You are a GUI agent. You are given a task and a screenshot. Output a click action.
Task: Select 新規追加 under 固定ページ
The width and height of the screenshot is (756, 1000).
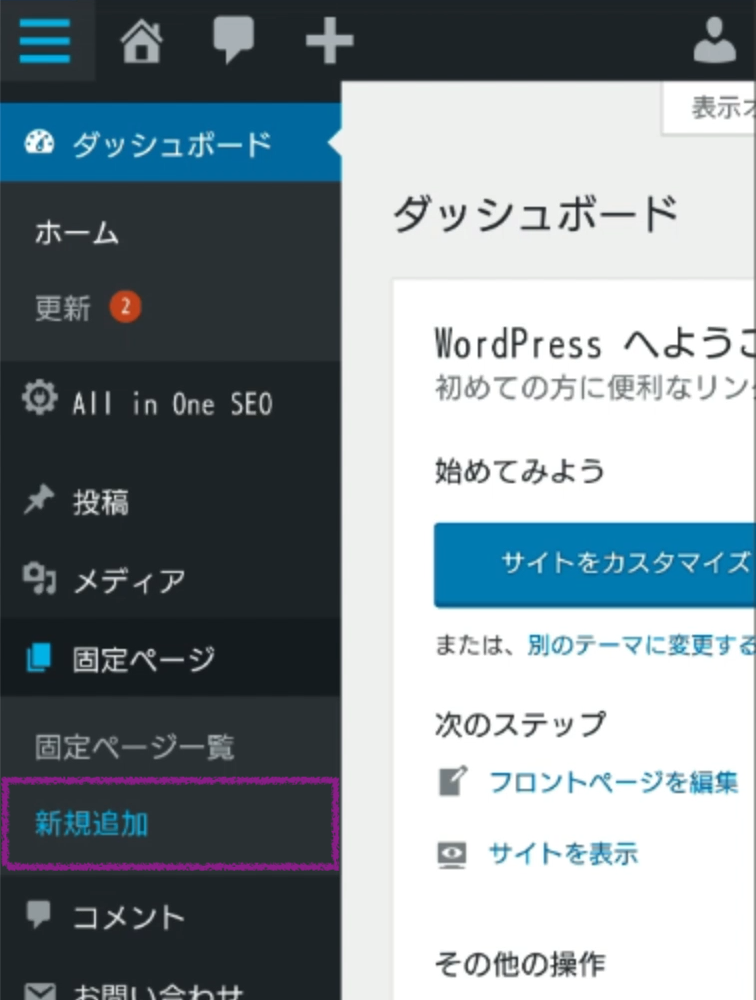tap(92, 824)
